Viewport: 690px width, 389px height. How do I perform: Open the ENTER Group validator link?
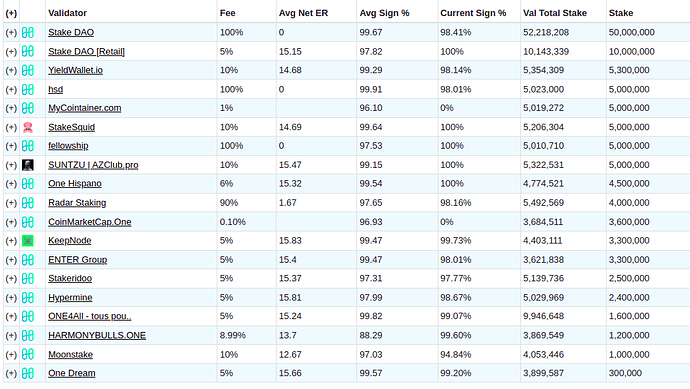click(77, 260)
